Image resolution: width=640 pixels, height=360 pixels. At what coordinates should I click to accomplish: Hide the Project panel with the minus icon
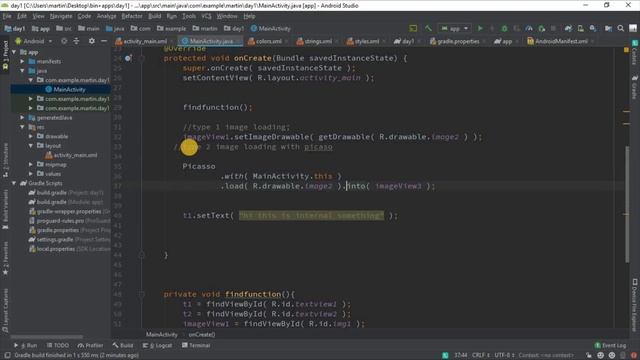click(104, 41)
